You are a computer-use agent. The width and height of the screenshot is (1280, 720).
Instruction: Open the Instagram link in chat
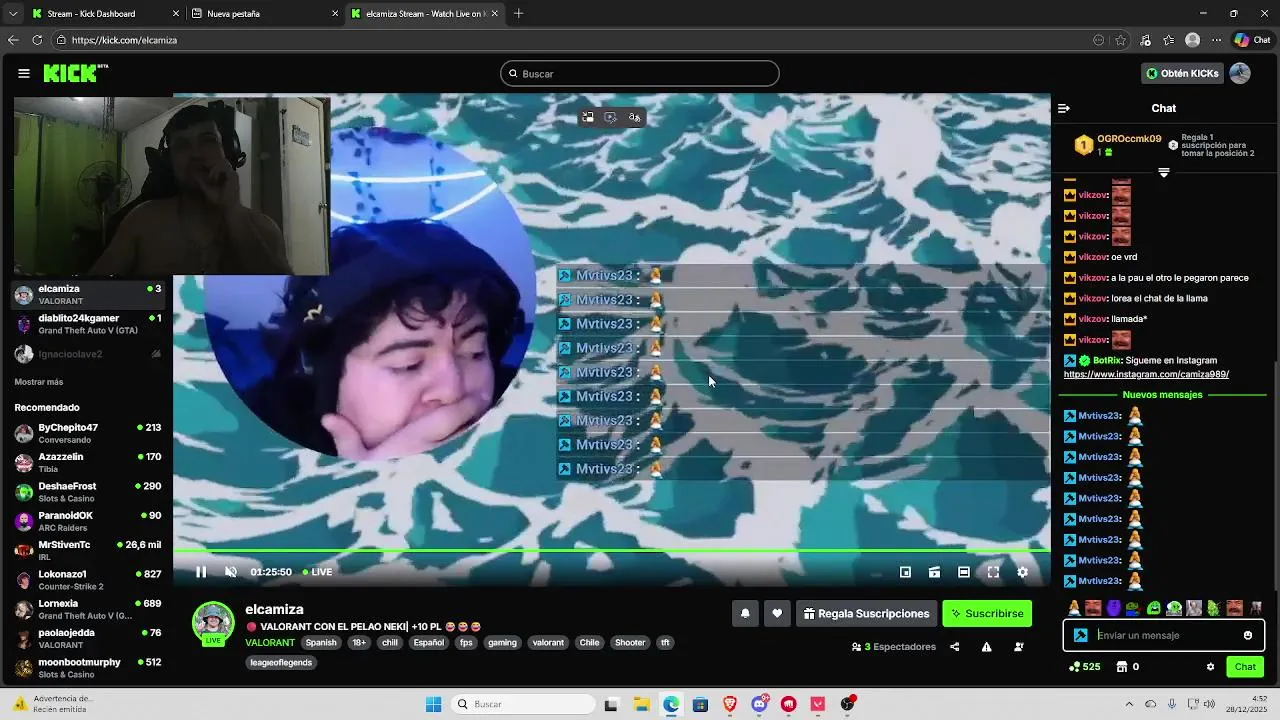tap(1146, 374)
